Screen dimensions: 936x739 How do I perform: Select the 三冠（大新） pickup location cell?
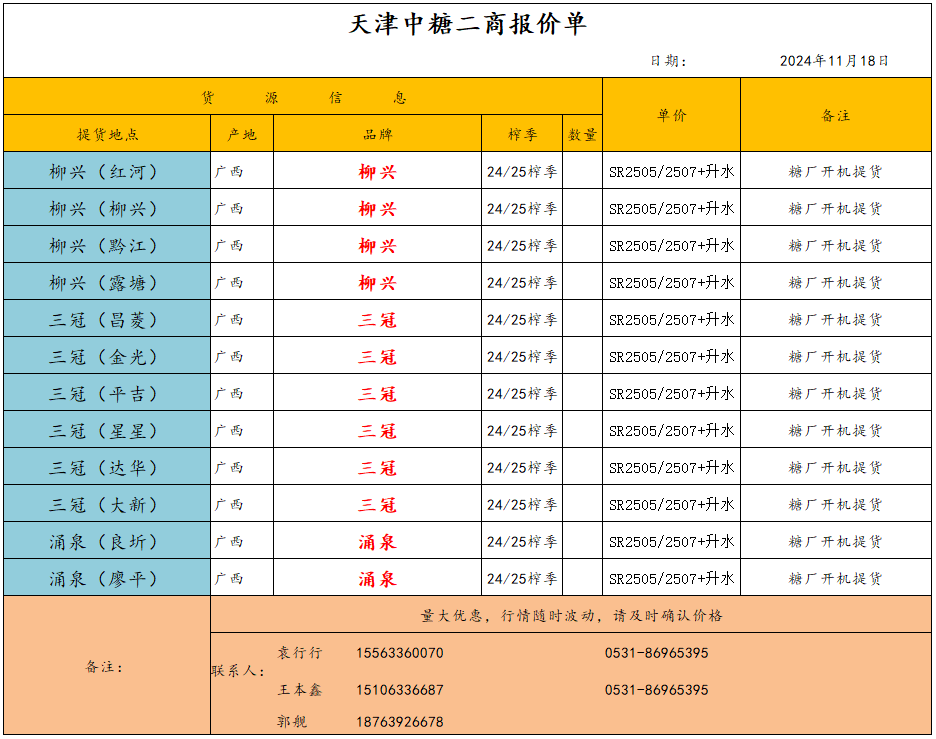coord(105,505)
